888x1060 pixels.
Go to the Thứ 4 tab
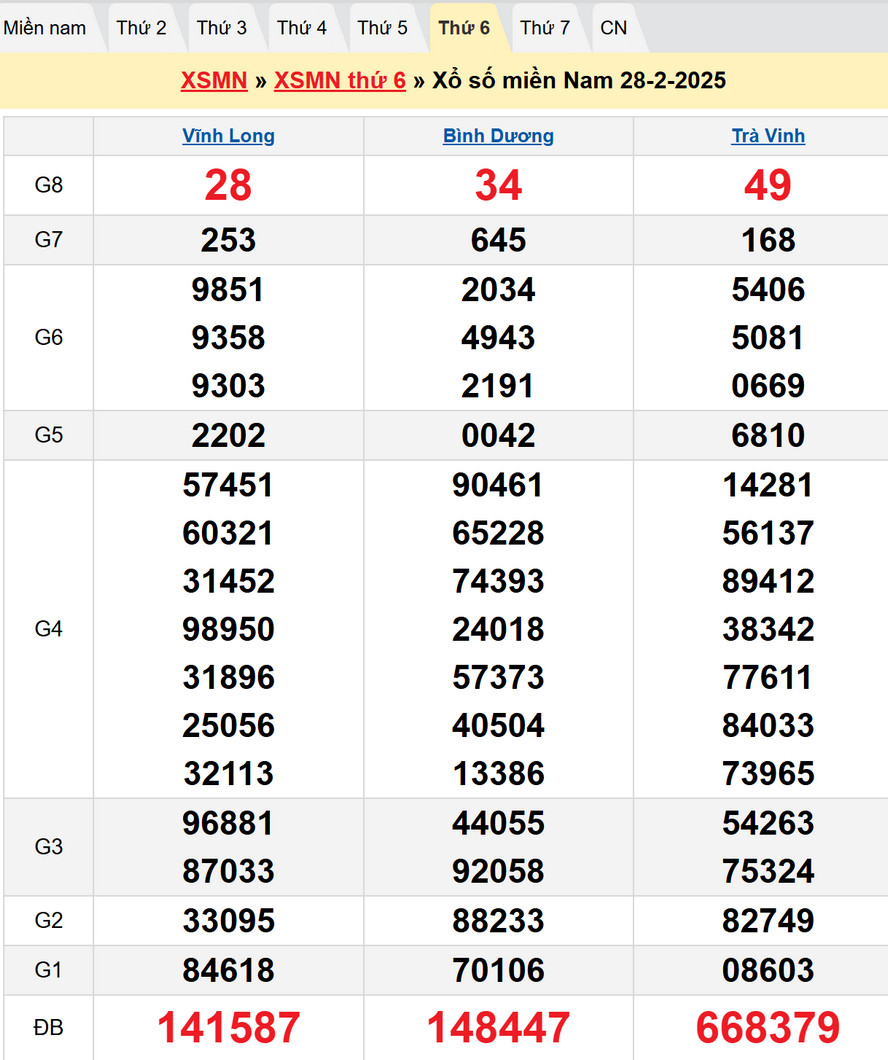pyautogui.click(x=302, y=28)
